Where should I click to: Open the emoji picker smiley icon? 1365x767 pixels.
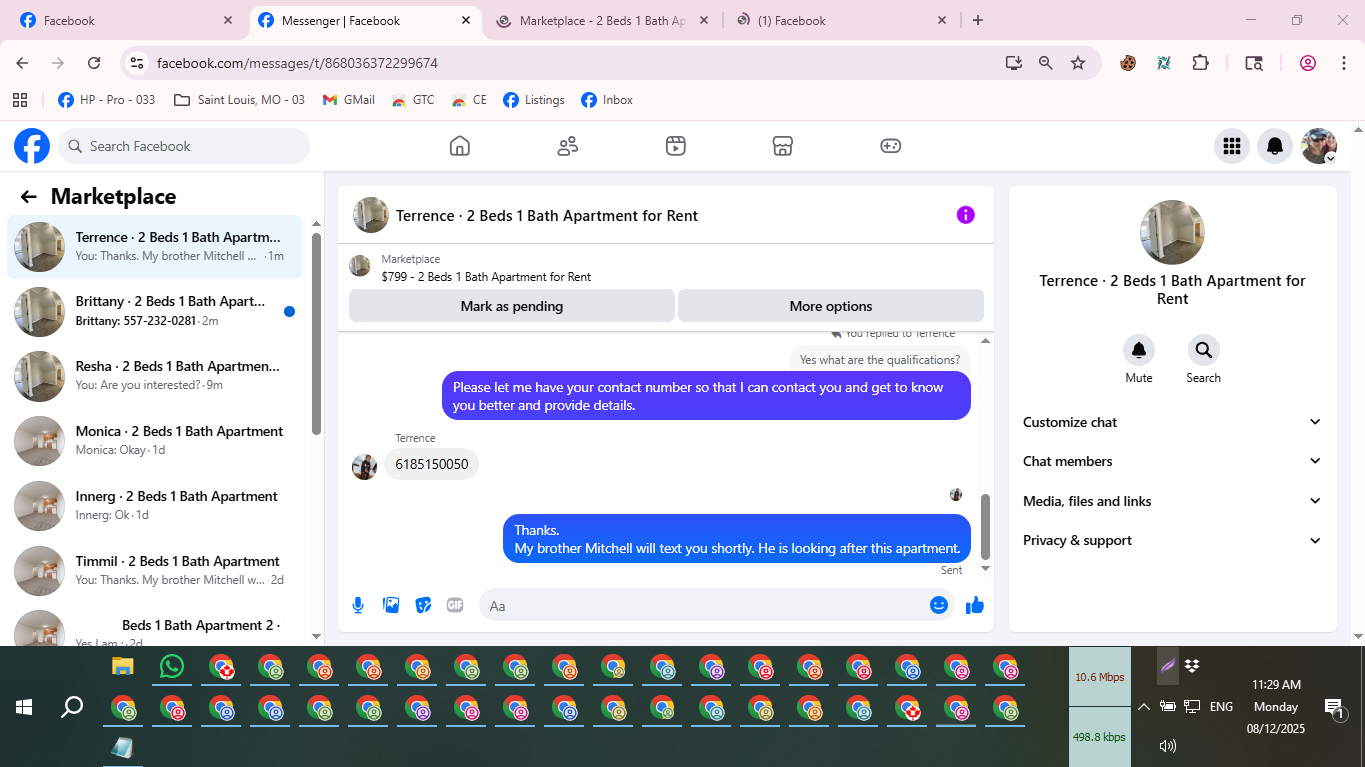tap(939, 605)
